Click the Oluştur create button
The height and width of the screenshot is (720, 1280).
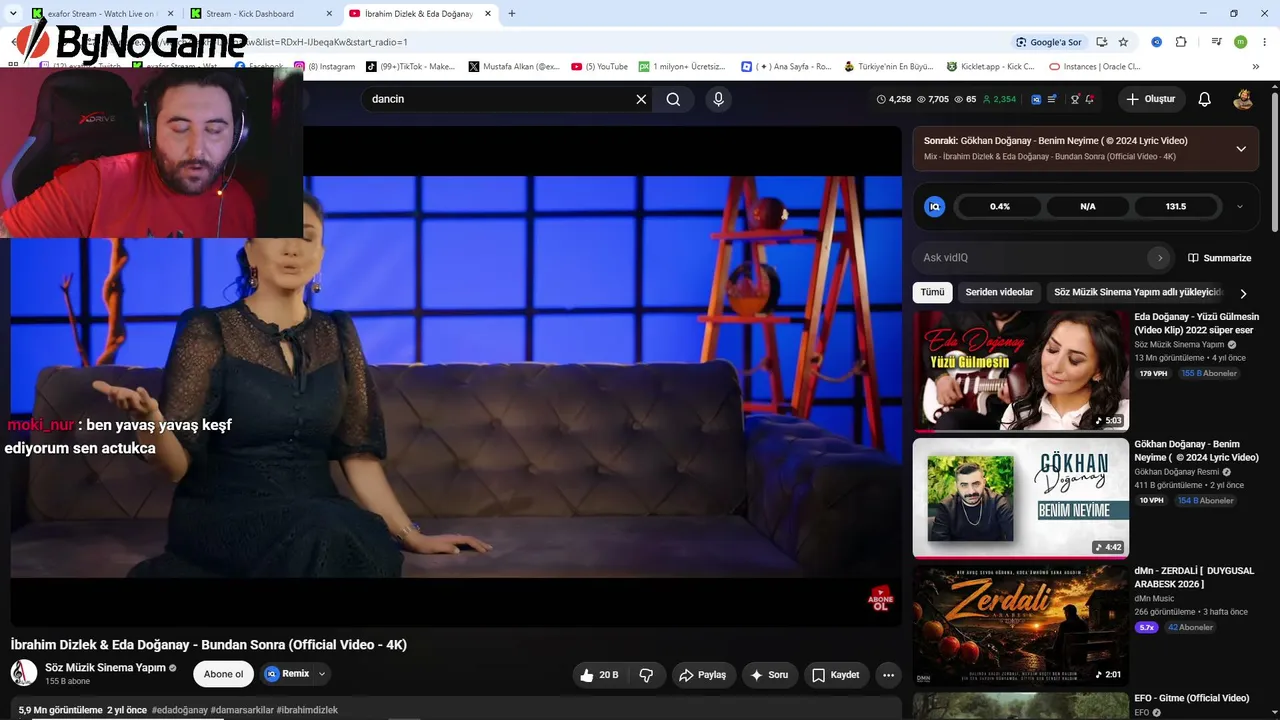tap(1151, 99)
